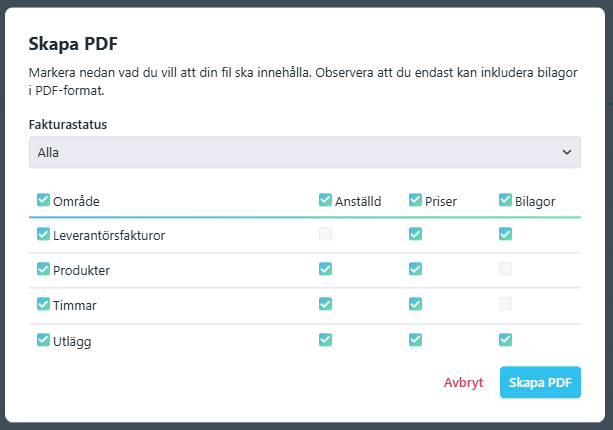The width and height of the screenshot is (613, 430).
Task: Toggle the Bilagor column header checkbox
Action: [505, 200]
